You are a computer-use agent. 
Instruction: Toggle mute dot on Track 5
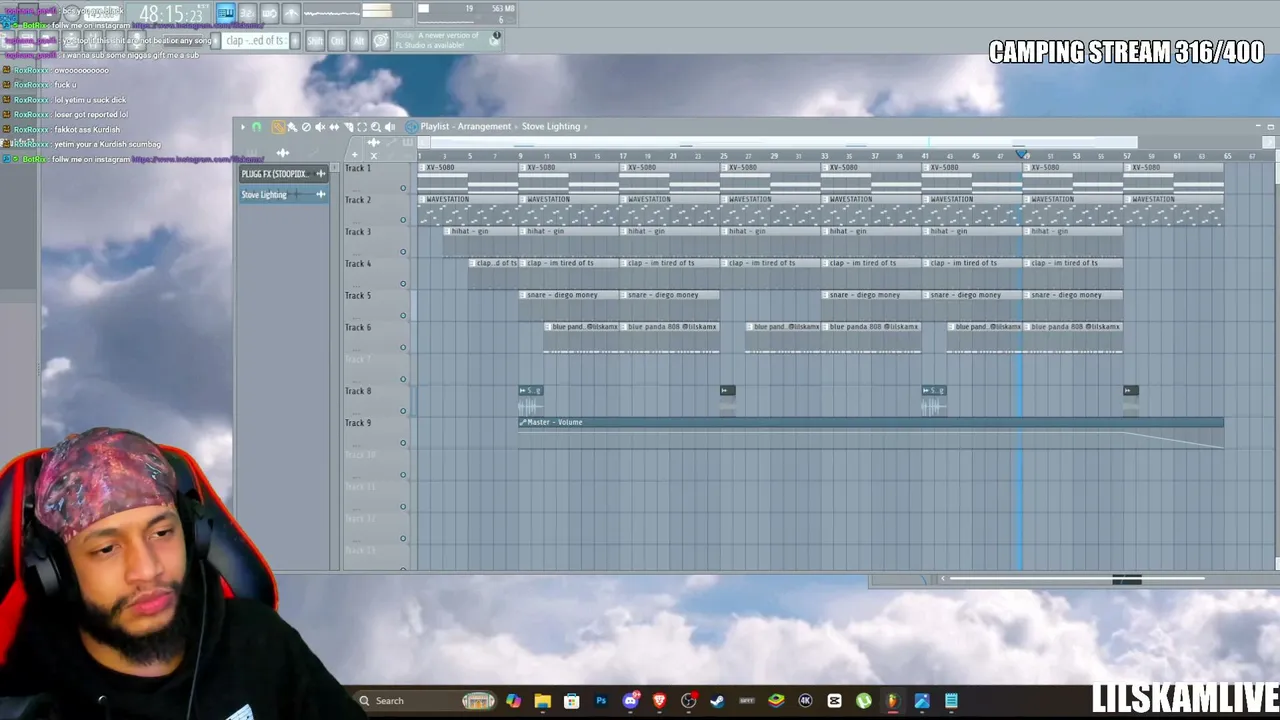pyautogui.click(x=403, y=316)
